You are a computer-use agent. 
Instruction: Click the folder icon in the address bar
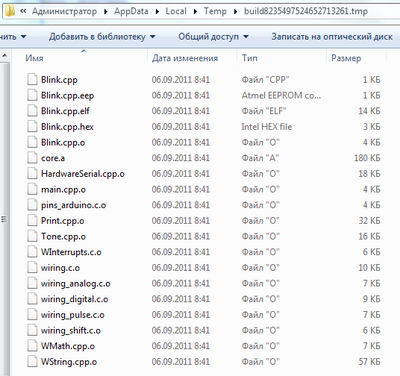(x=10, y=11)
